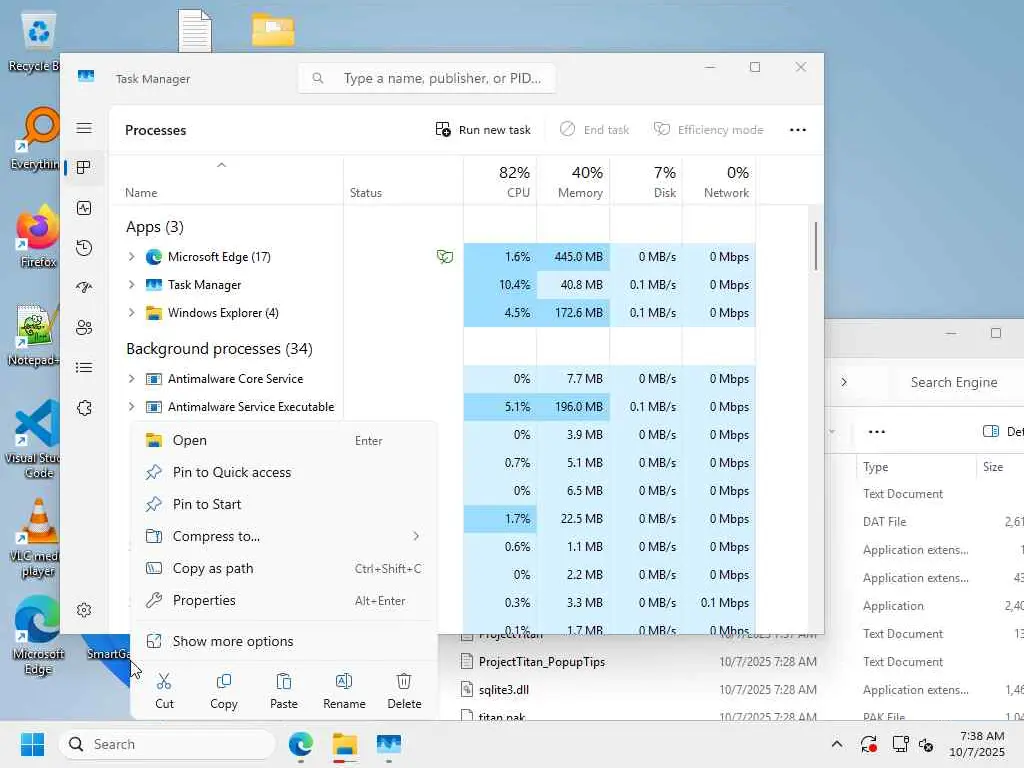Open Services page in Task Manager sidebar

click(84, 408)
